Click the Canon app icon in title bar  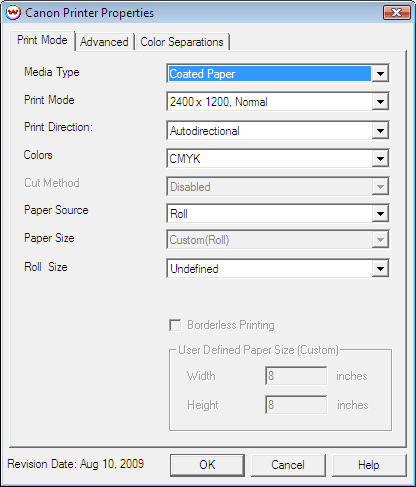pyautogui.click(x=13, y=13)
